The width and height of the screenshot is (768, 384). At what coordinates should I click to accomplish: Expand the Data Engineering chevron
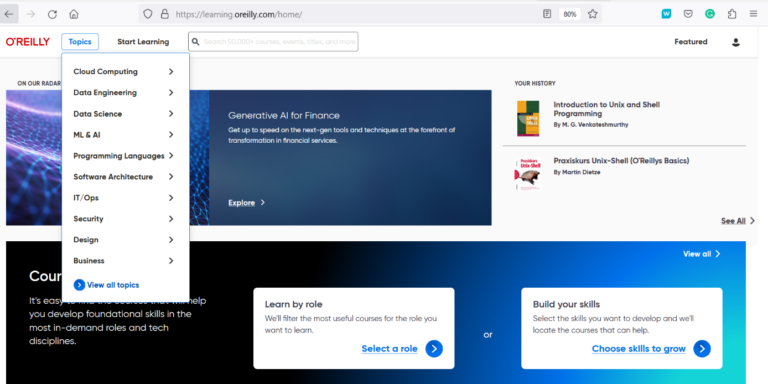pos(171,93)
